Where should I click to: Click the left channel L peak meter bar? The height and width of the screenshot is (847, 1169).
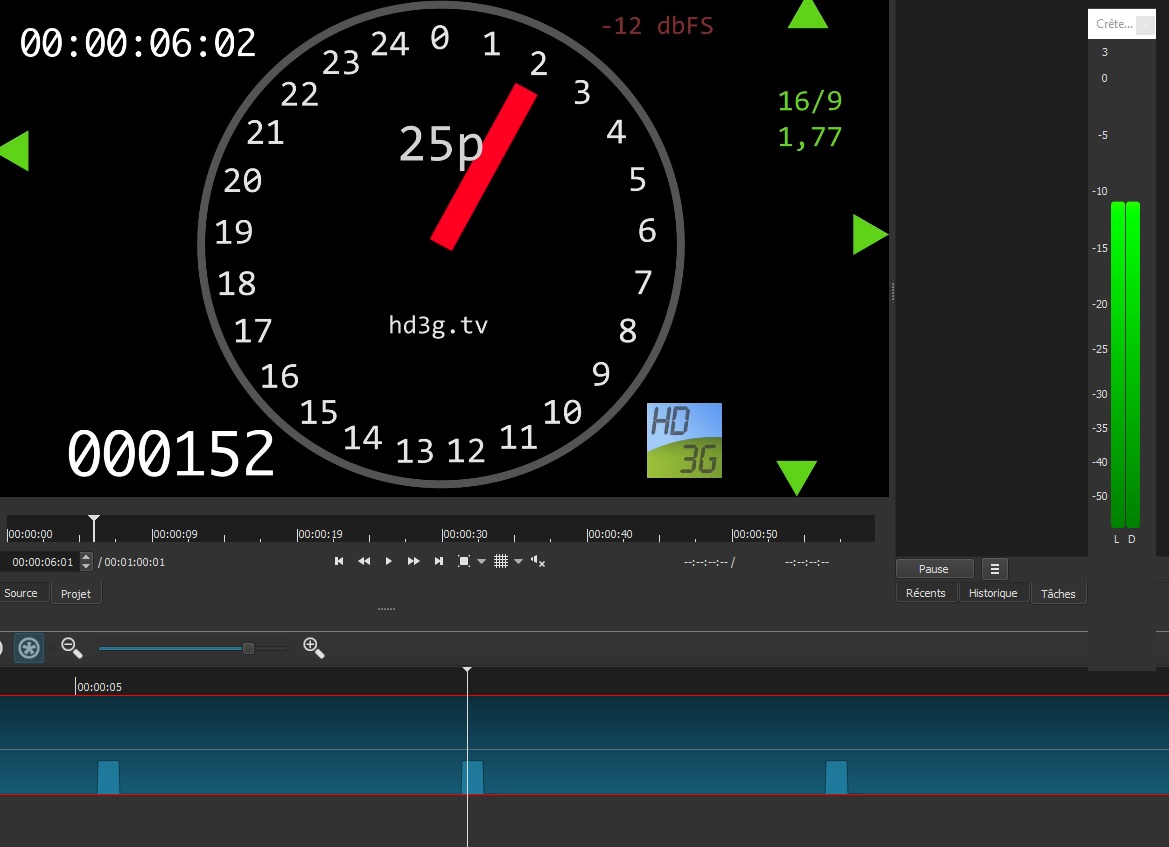click(x=1118, y=365)
